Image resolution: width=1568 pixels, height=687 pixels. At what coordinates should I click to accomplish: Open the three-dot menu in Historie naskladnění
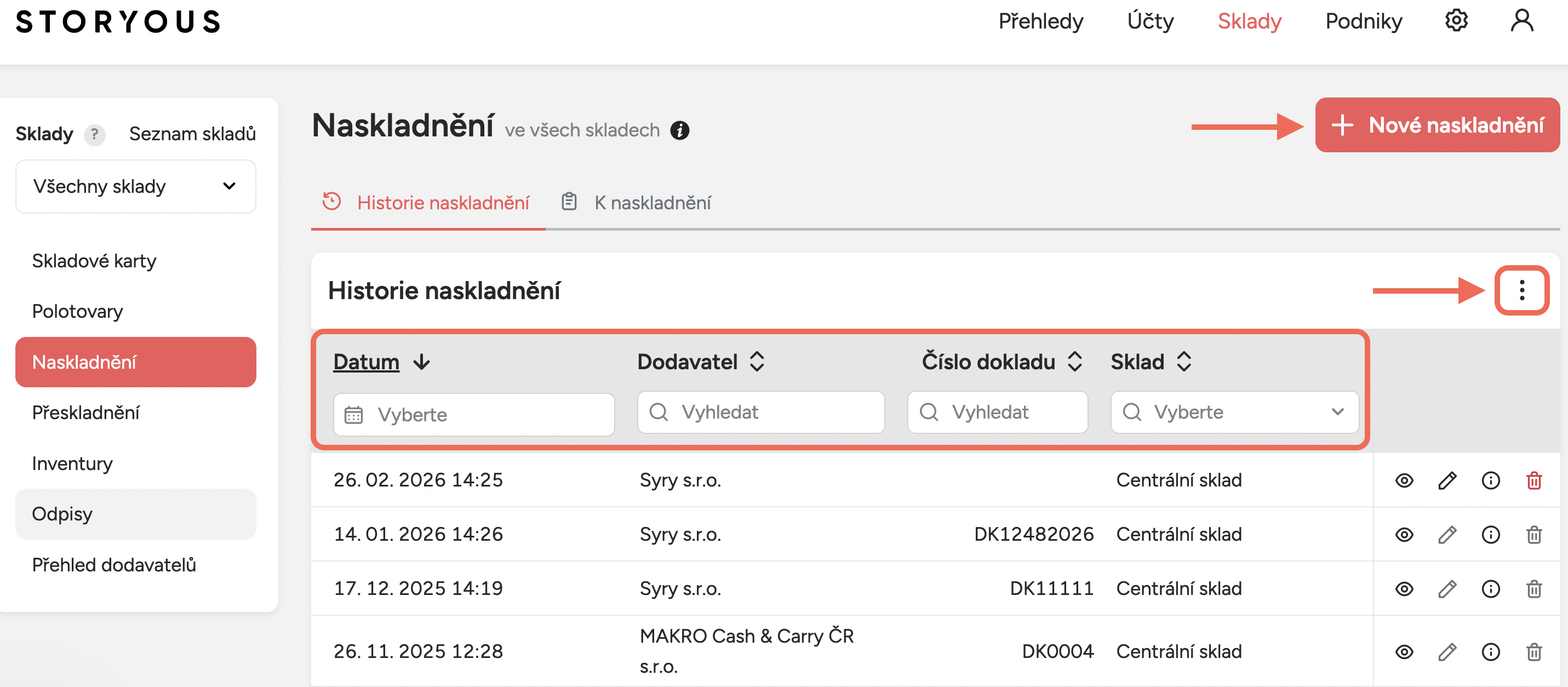(x=1521, y=290)
